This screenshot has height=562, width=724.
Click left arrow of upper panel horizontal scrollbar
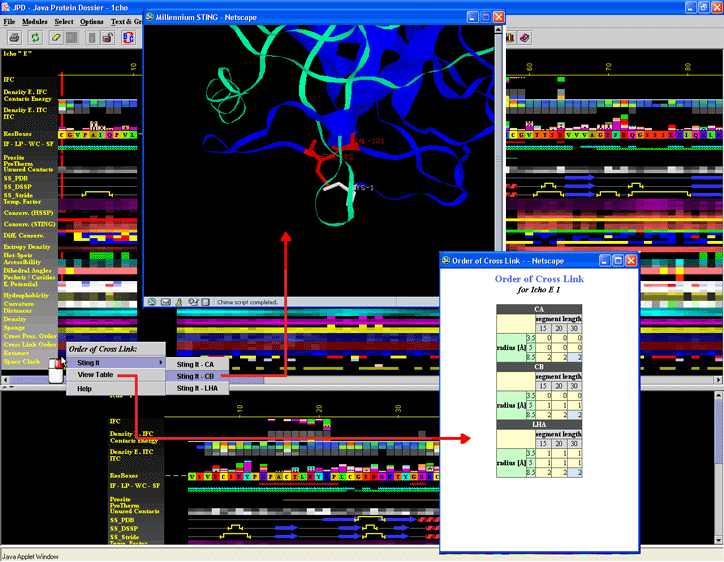(5, 380)
